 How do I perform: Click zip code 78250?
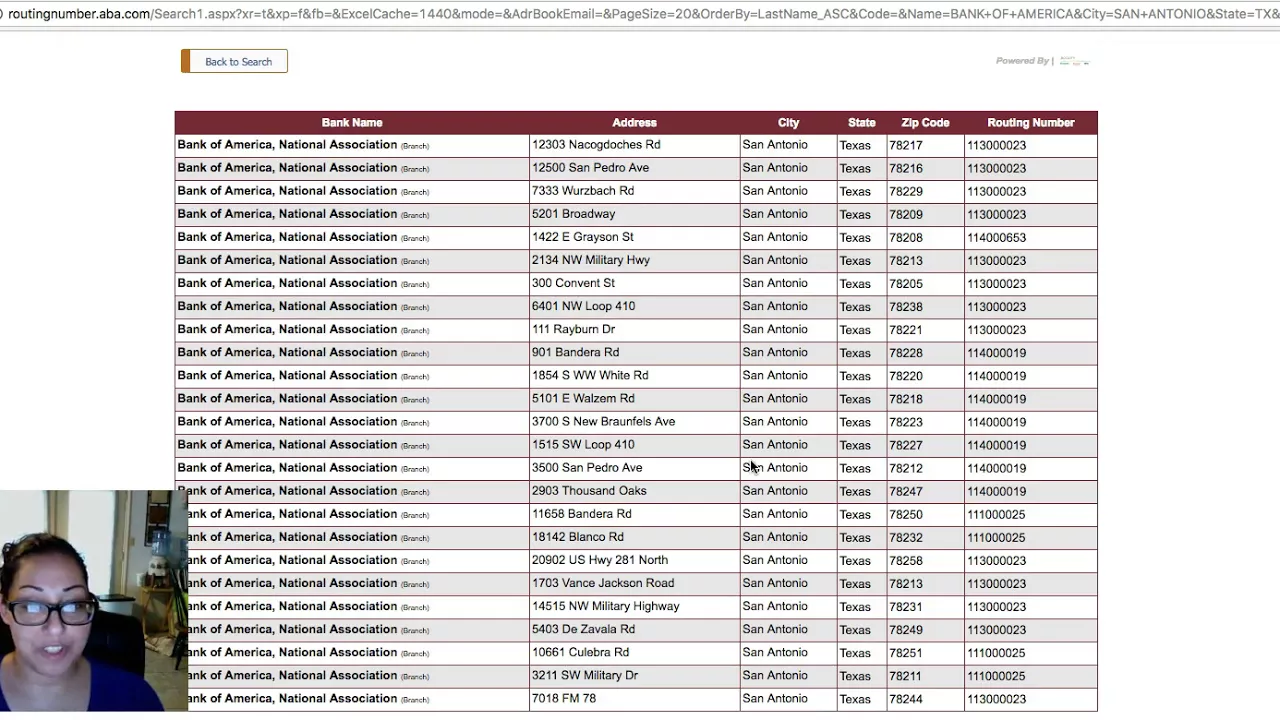point(906,514)
